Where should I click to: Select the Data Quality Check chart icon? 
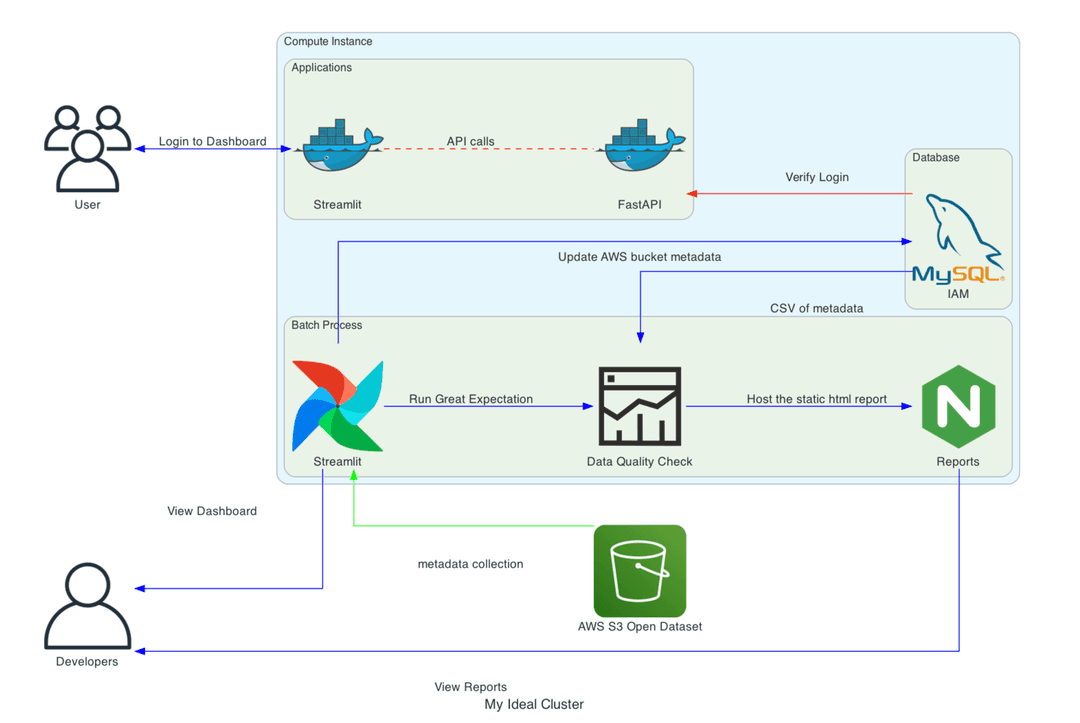[640, 406]
